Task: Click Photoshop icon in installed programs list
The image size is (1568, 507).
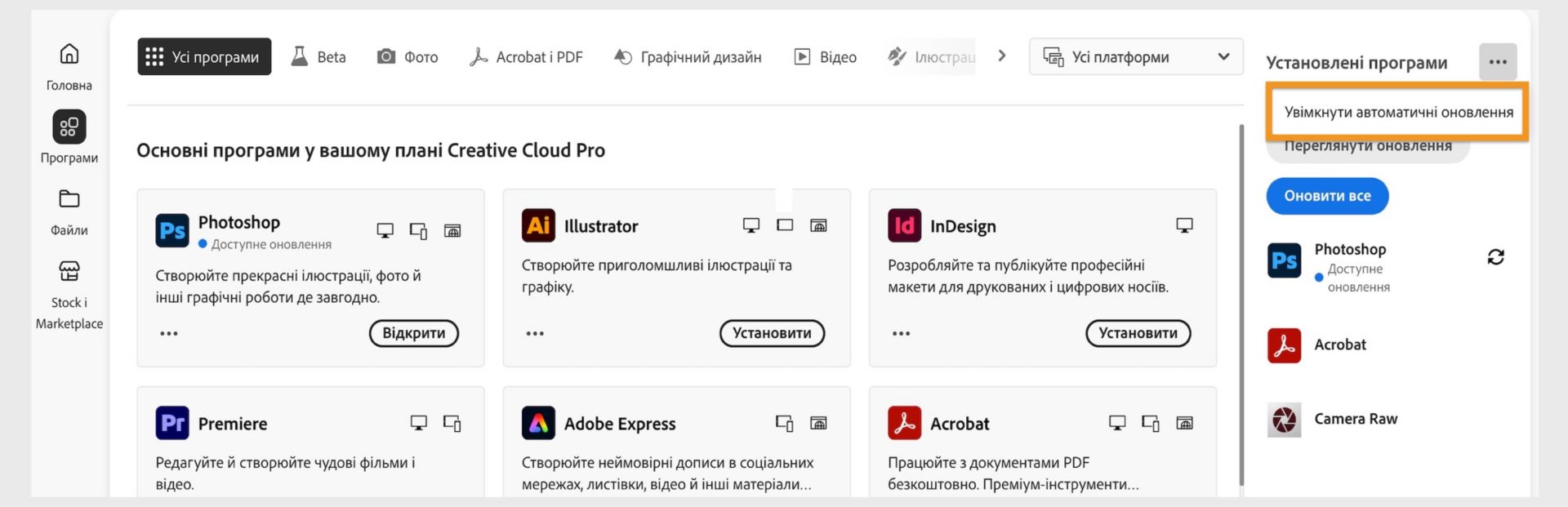Action: (1284, 260)
